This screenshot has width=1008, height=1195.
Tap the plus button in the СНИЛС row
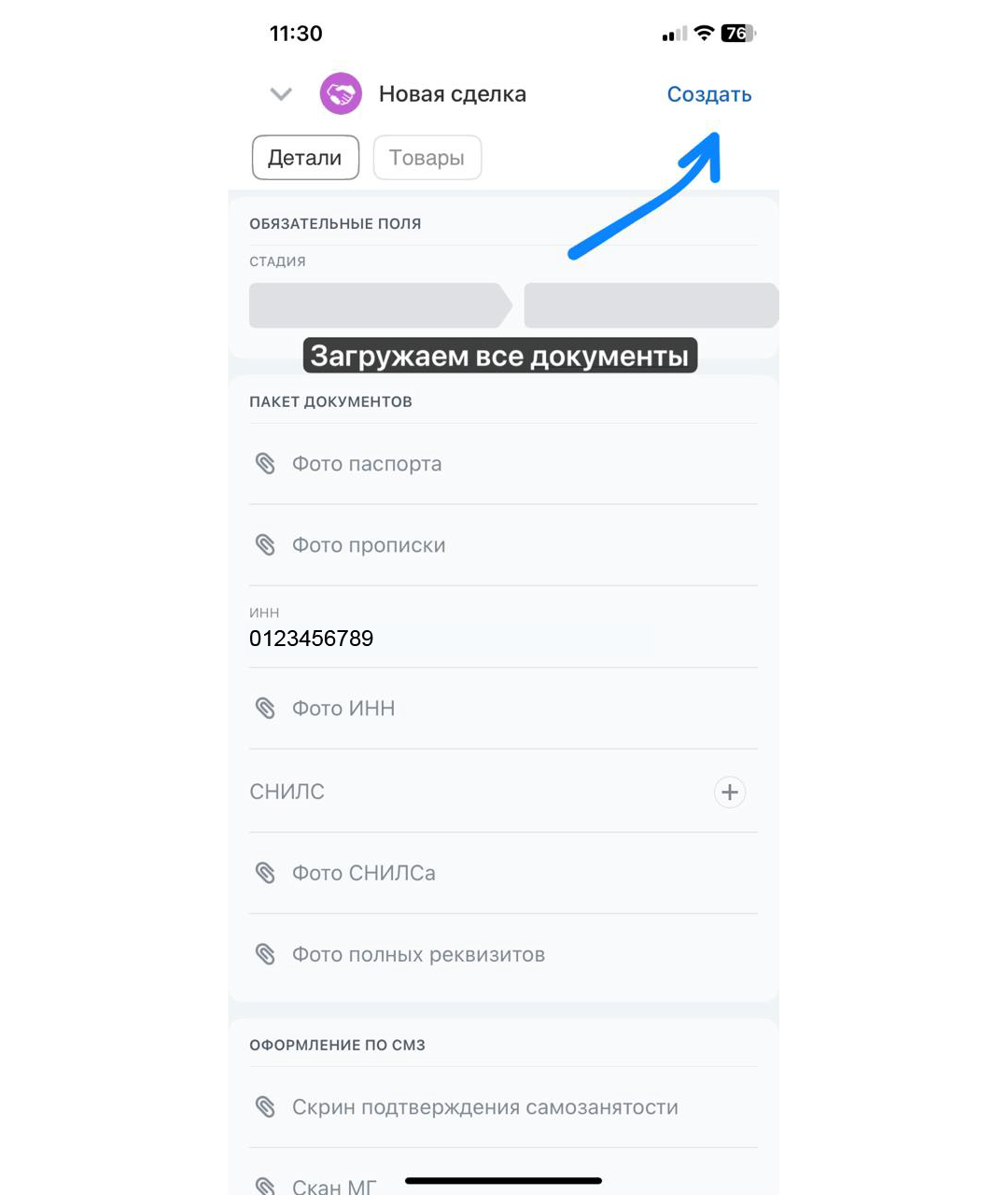[x=730, y=792]
